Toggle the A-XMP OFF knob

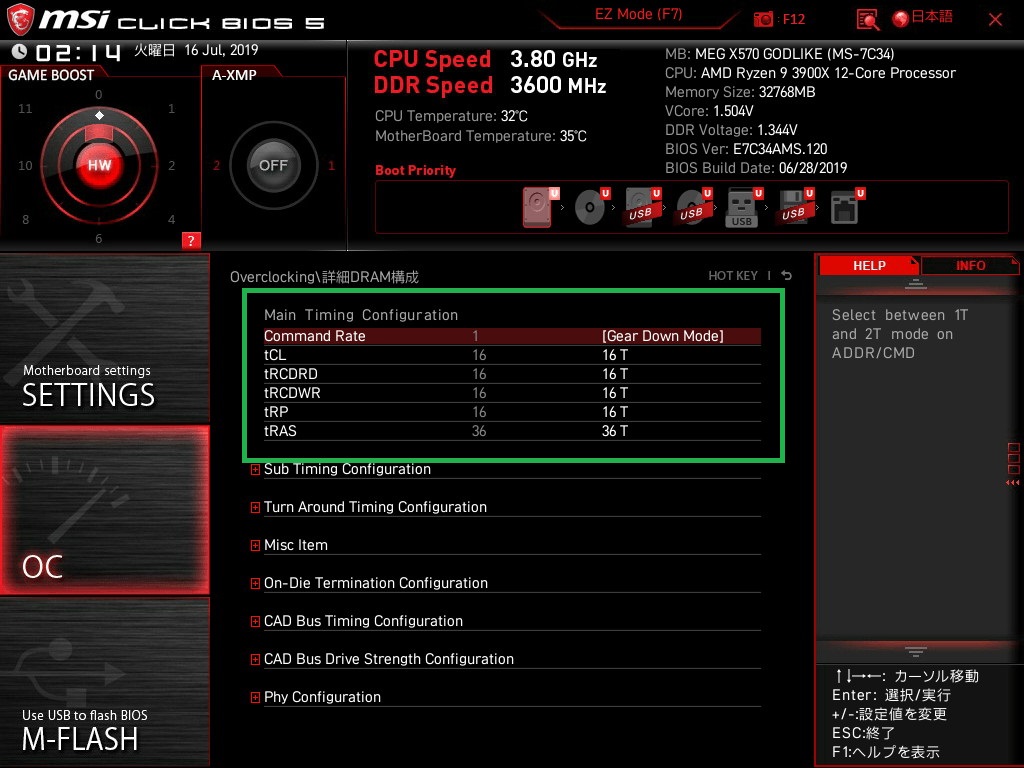click(x=273, y=165)
